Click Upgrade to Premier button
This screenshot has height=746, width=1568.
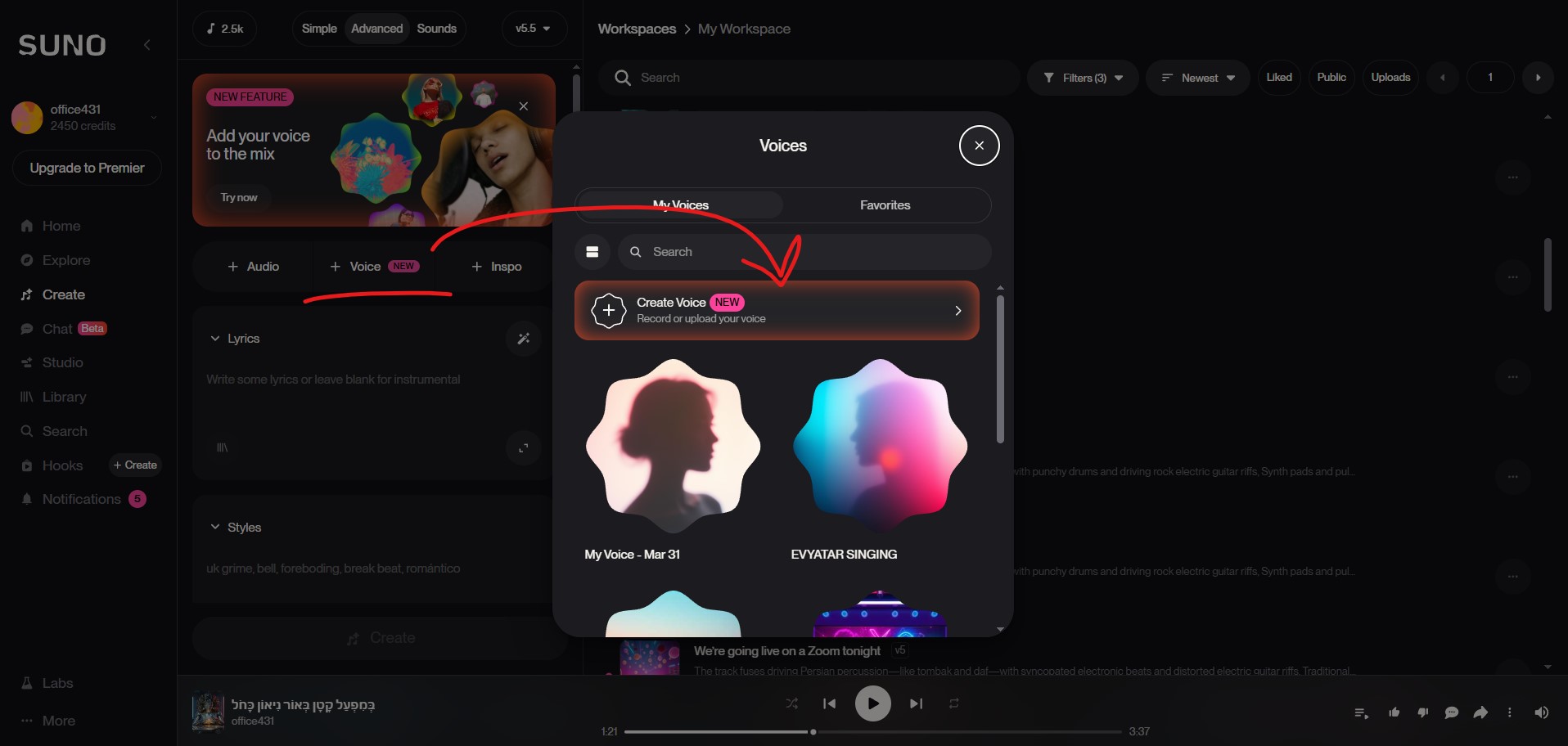[x=87, y=168]
